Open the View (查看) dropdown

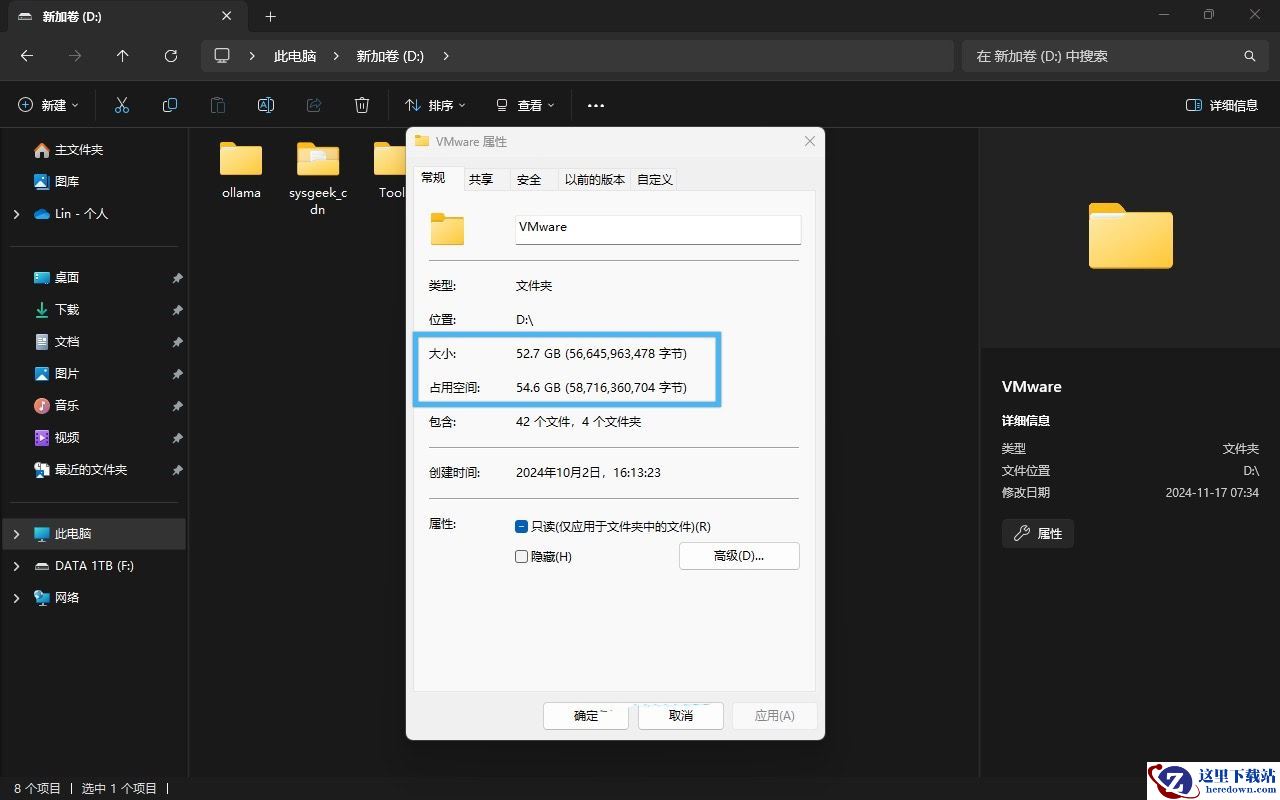[525, 105]
